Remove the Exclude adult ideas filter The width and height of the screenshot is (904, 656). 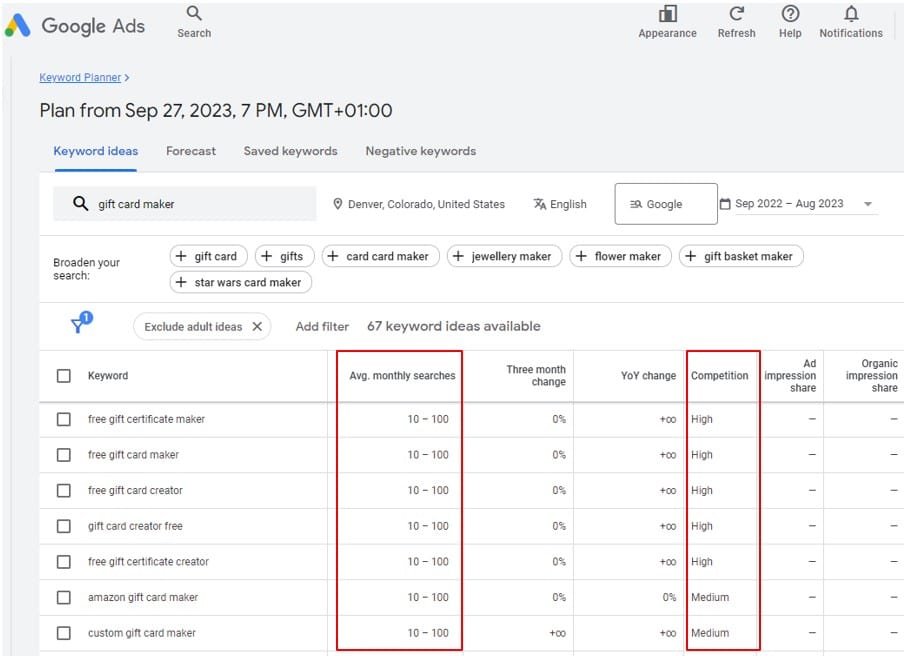click(257, 326)
